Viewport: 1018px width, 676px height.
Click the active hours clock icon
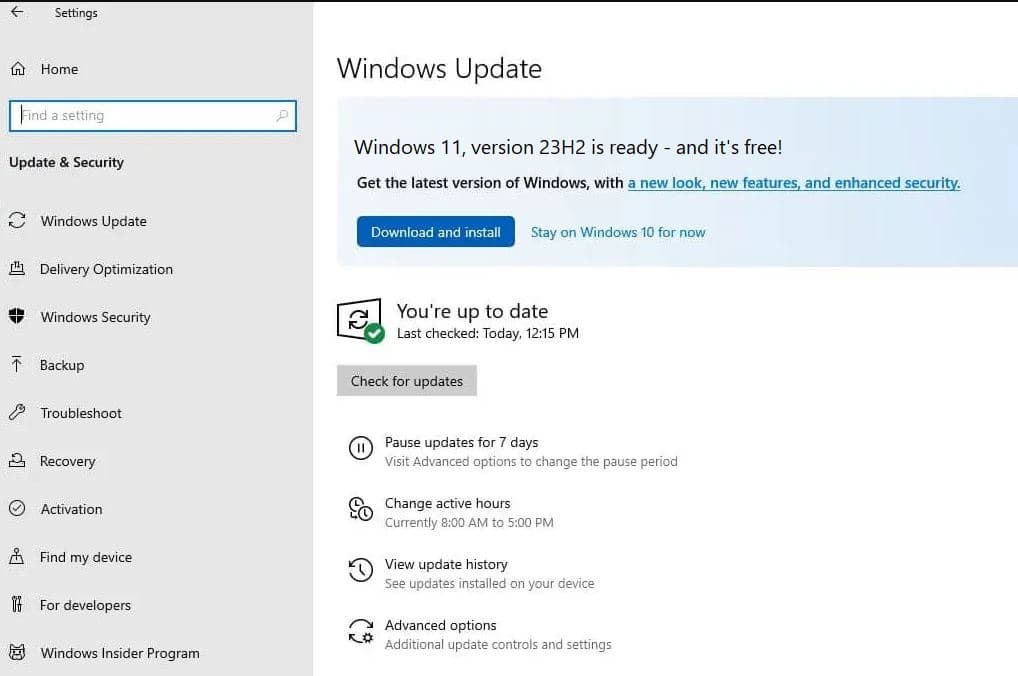[x=360, y=509]
